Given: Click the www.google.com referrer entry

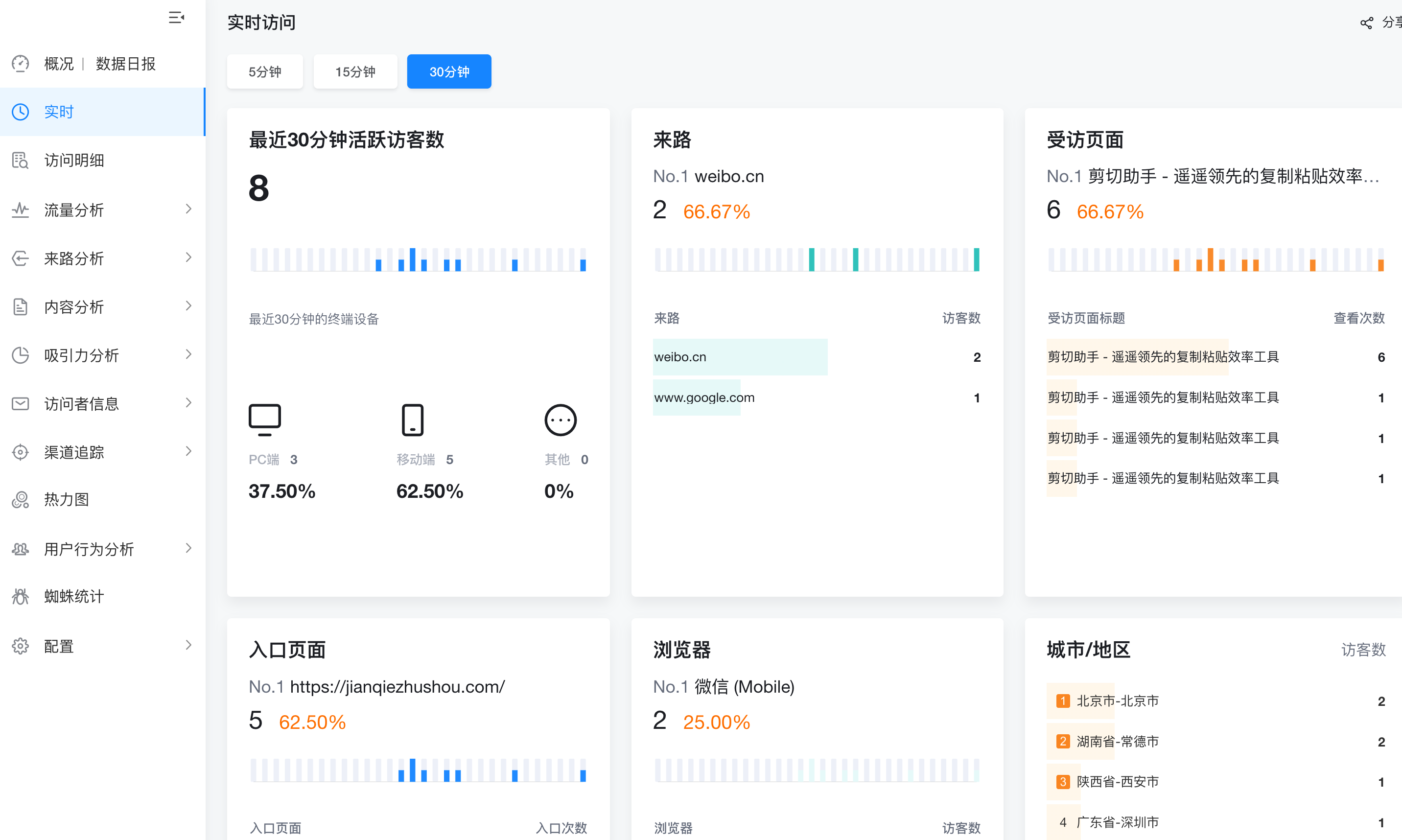Looking at the screenshot, I should (704, 397).
